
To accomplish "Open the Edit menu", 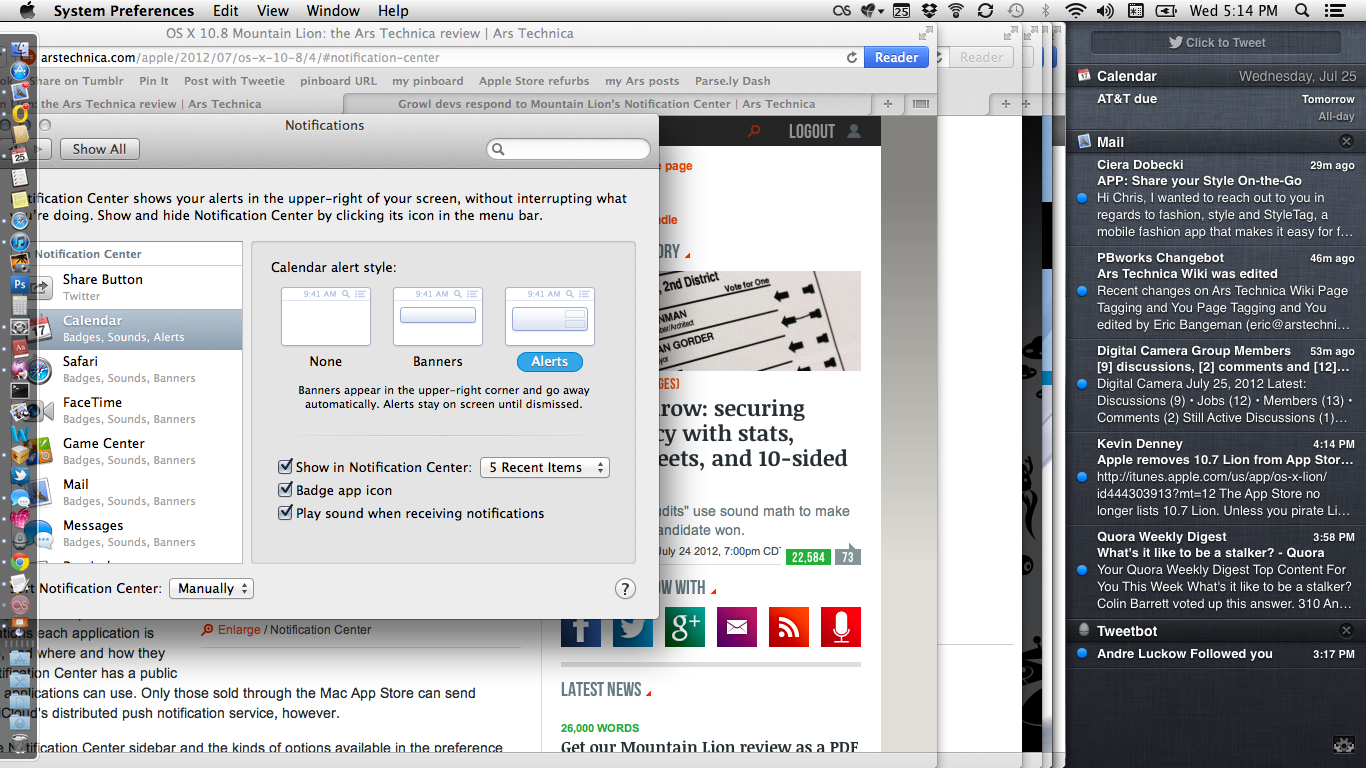I will [225, 11].
